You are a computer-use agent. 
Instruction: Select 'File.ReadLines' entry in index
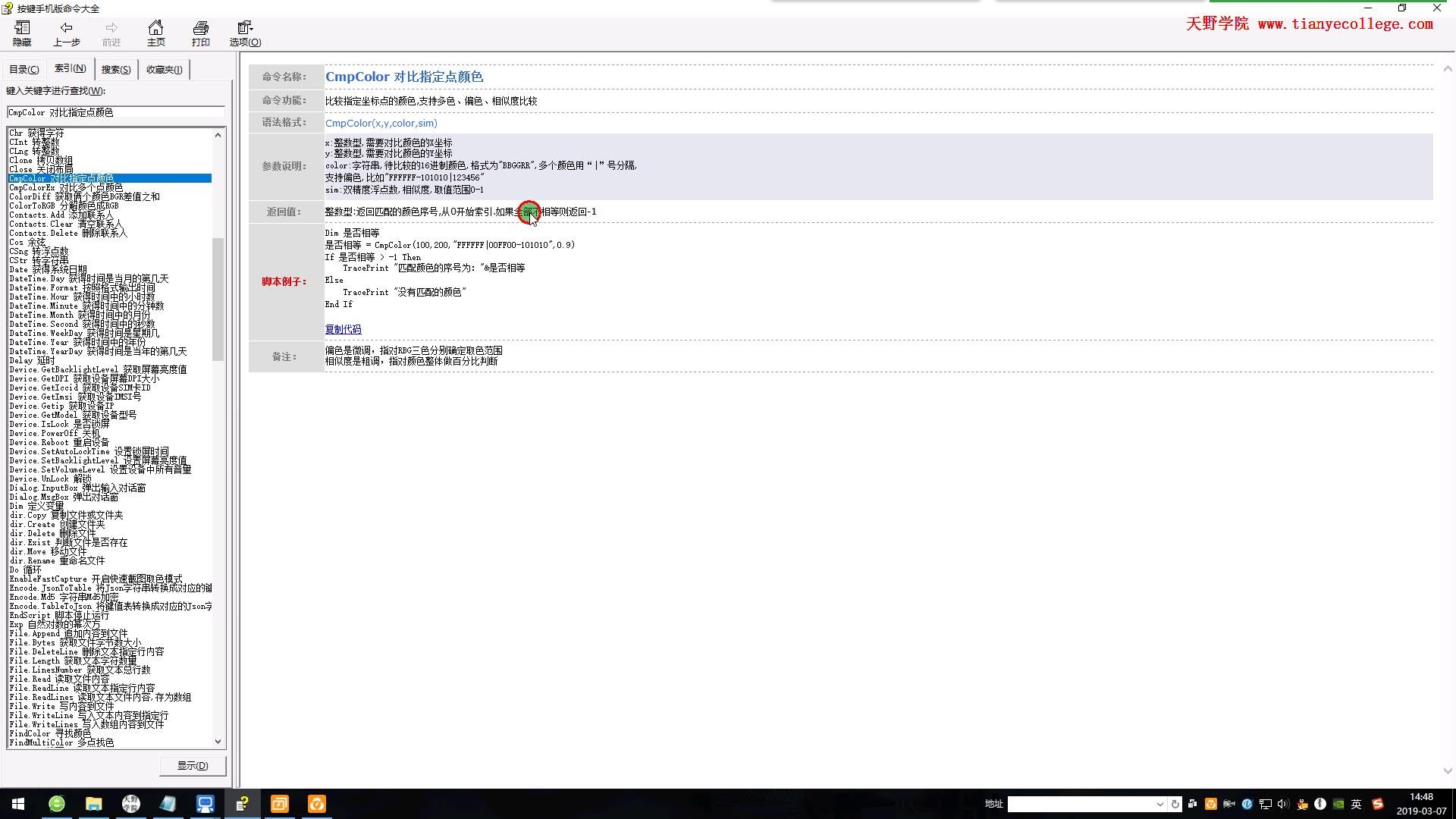pyautogui.click(x=100, y=697)
